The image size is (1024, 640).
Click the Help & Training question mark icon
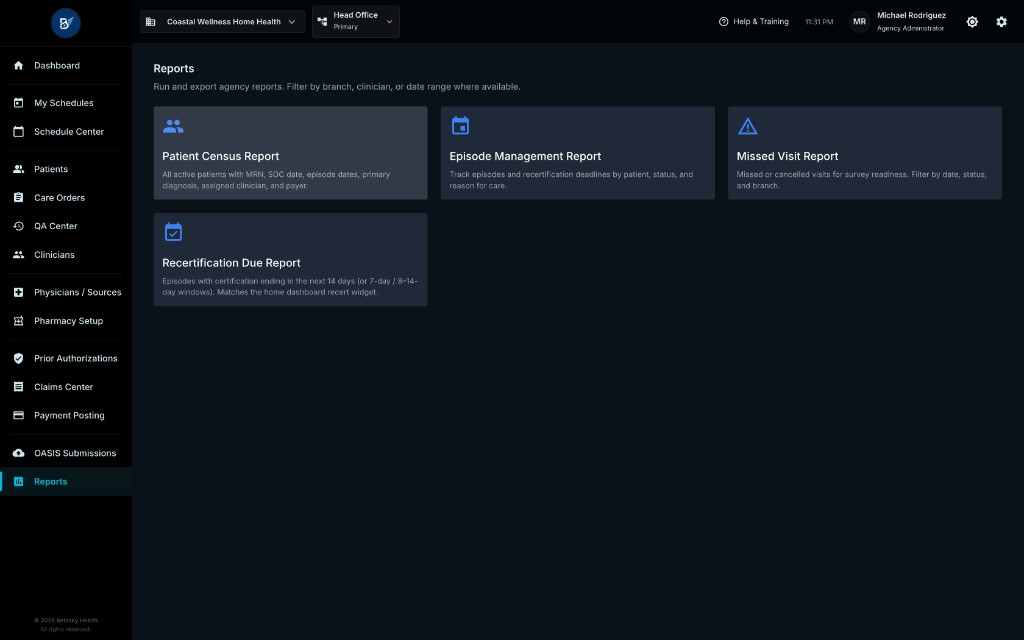pos(724,22)
